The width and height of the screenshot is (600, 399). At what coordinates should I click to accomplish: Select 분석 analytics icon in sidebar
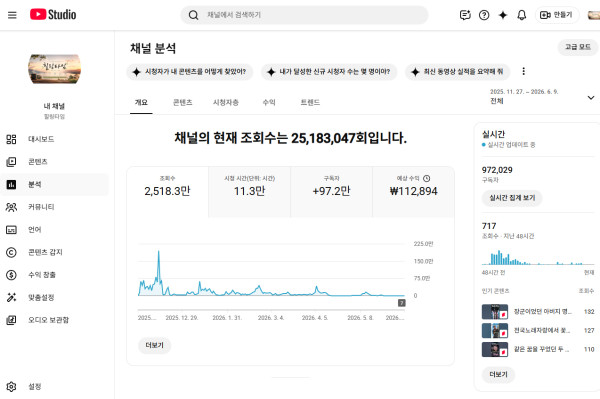[x=11, y=184]
